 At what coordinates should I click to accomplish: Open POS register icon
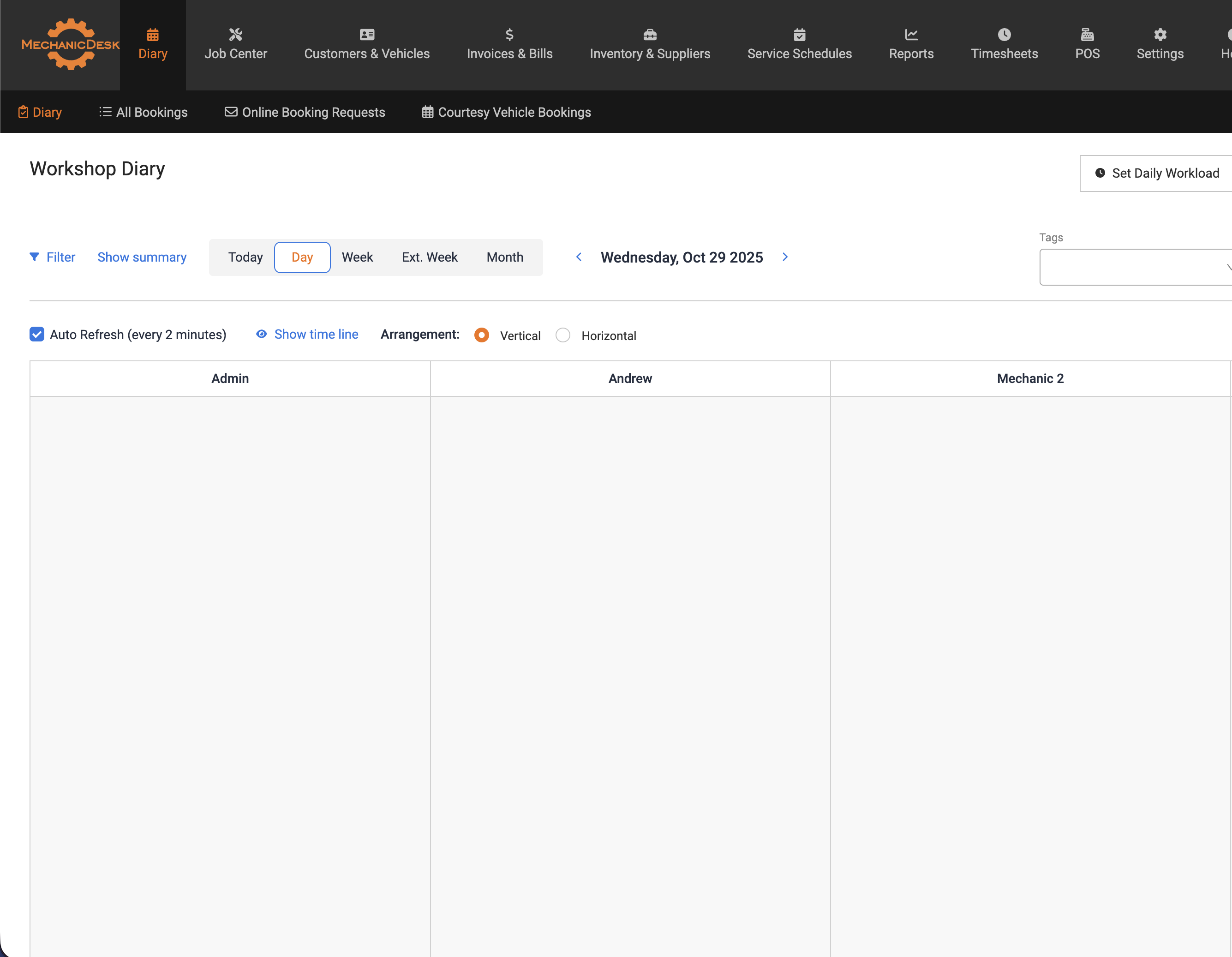pyautogui.click(x=1087, y=35)
